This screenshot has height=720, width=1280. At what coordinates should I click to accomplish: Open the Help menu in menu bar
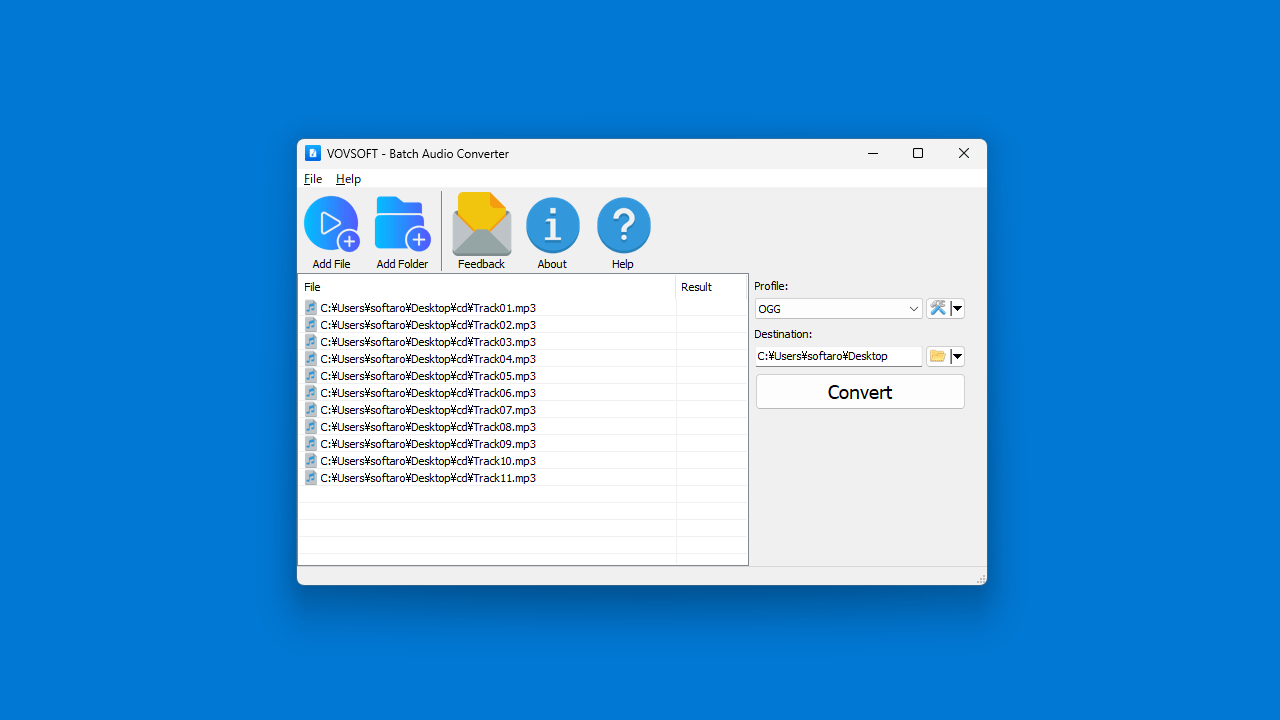click(x=348, y=179)
